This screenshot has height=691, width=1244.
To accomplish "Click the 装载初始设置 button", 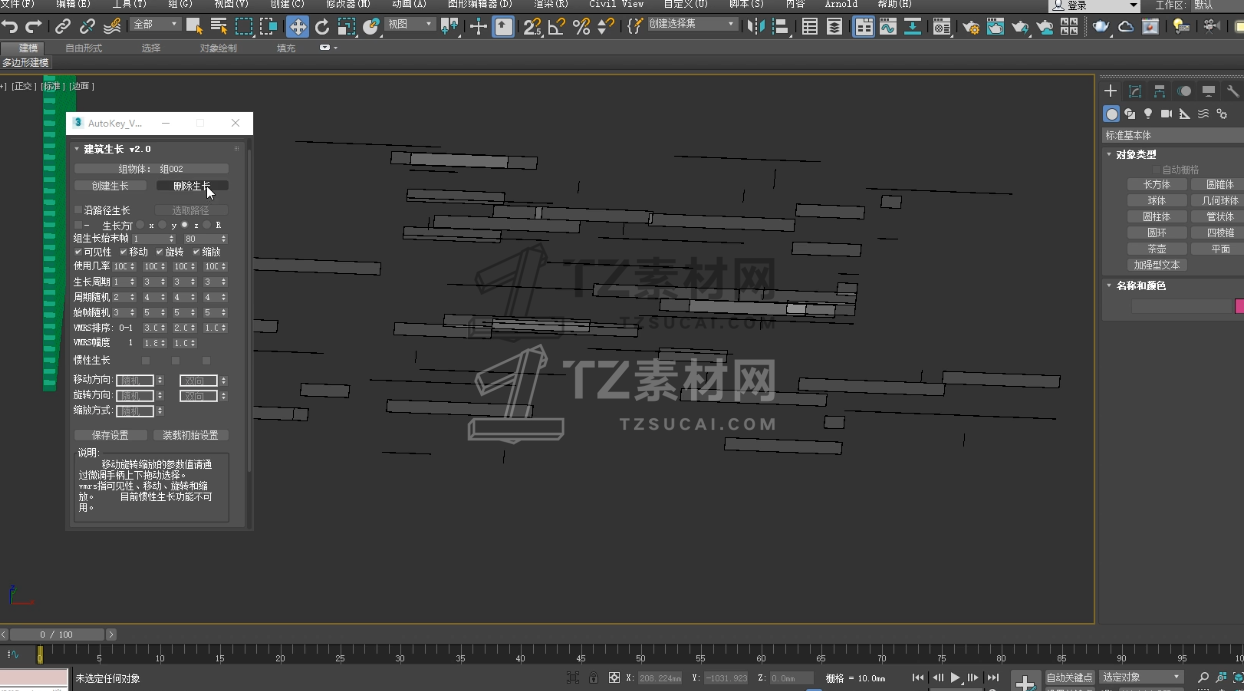I will pyautogui.click(x=190, y=435).
